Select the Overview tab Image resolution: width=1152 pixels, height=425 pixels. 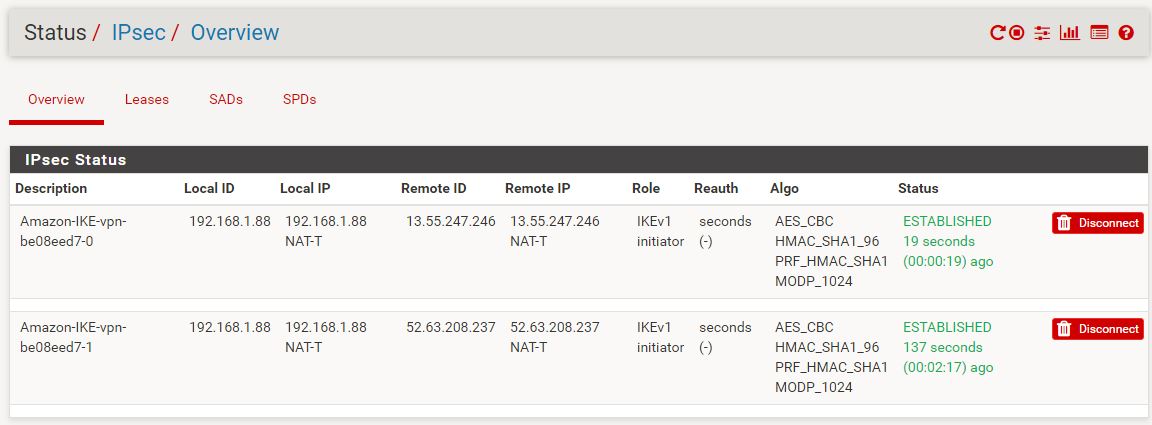tap(56, 99)
